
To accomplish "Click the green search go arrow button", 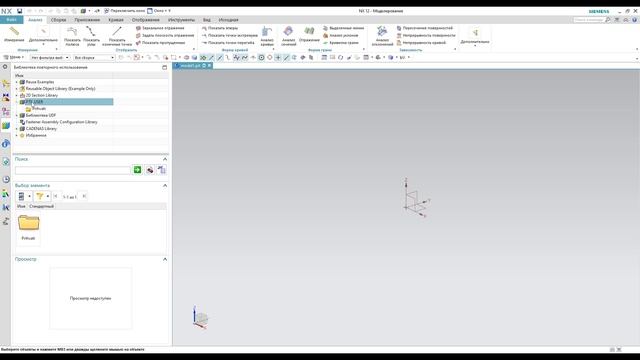I will pyautogui.click(x=137, y=170).
